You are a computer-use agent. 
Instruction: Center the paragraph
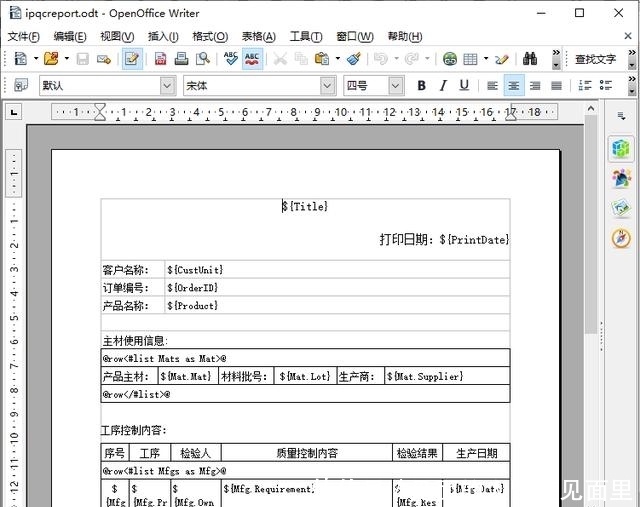tap(514, 85)
